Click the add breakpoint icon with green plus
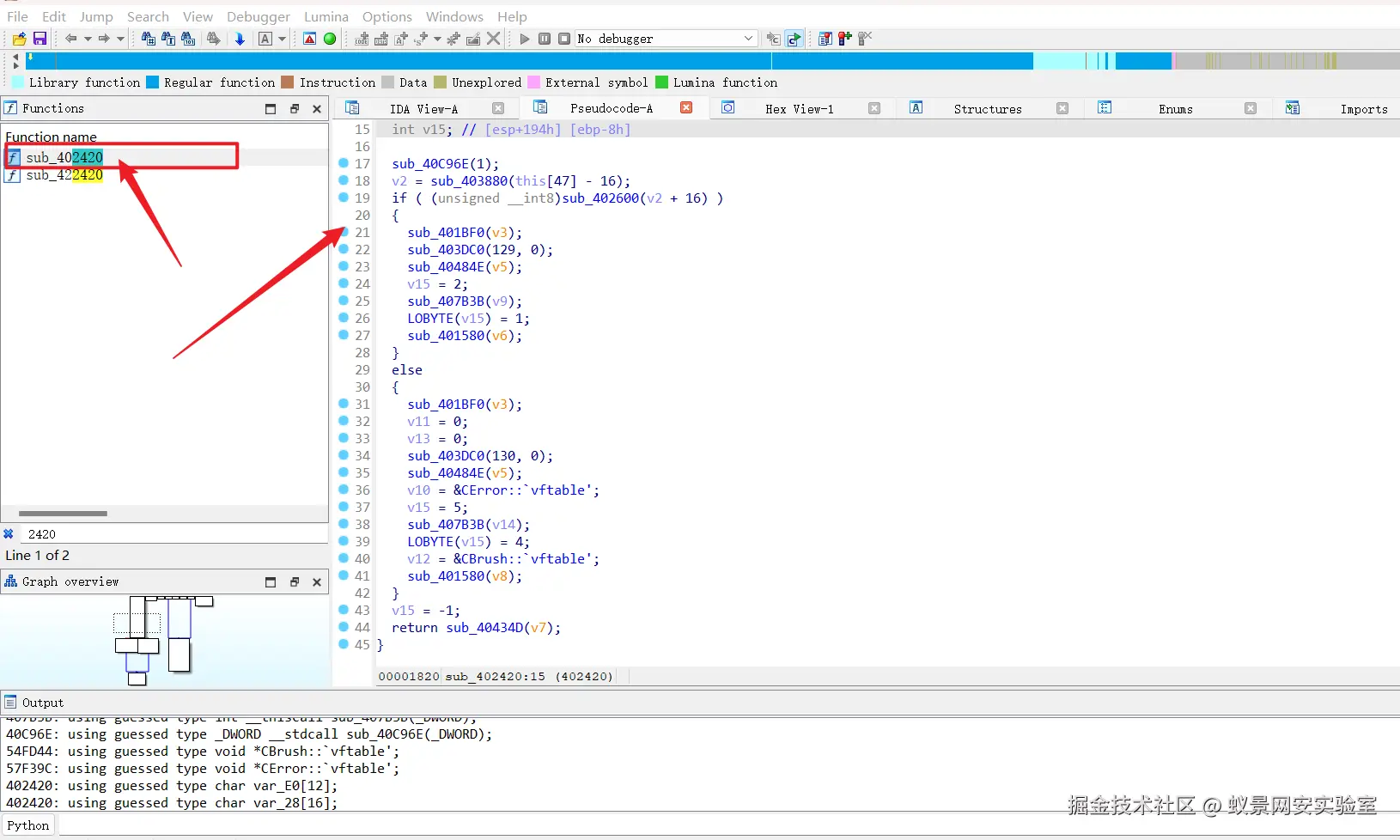The width and height of the screenshot is (1400, 840). pos(845,39)
